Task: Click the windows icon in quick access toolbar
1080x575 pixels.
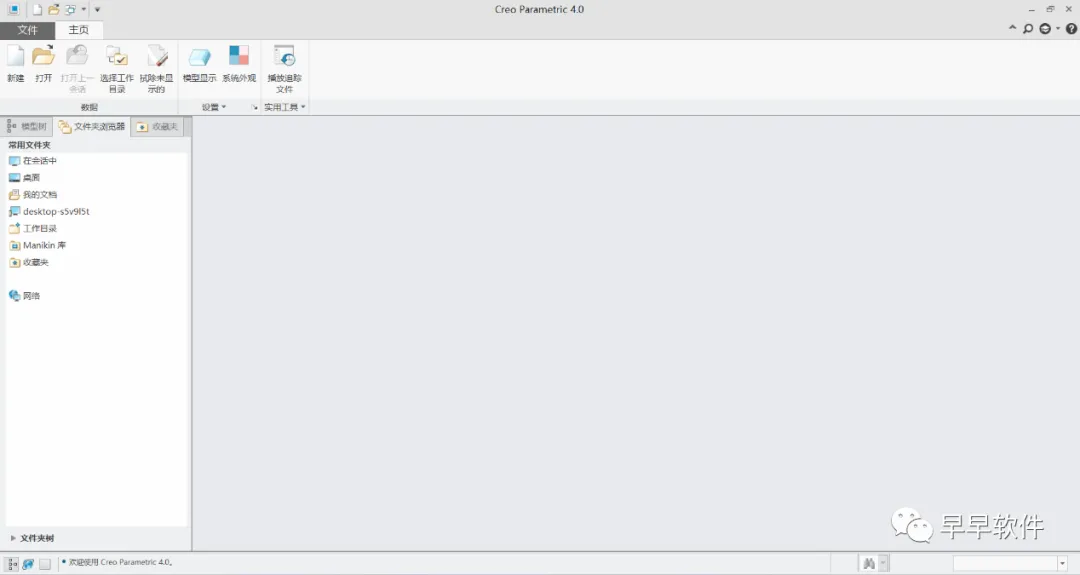Action: pos(70,10)
